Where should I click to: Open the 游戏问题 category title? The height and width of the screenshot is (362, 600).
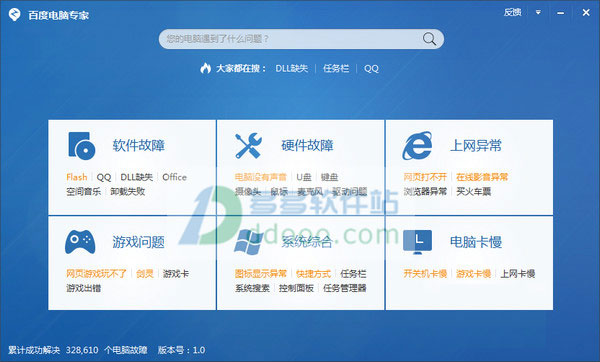pyautogui.click(x=139, y=242)
